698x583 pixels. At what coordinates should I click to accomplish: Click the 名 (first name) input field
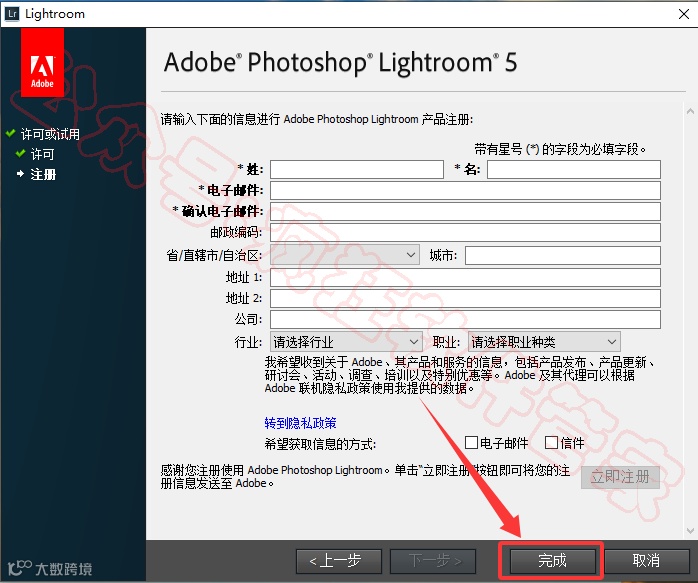574,170
